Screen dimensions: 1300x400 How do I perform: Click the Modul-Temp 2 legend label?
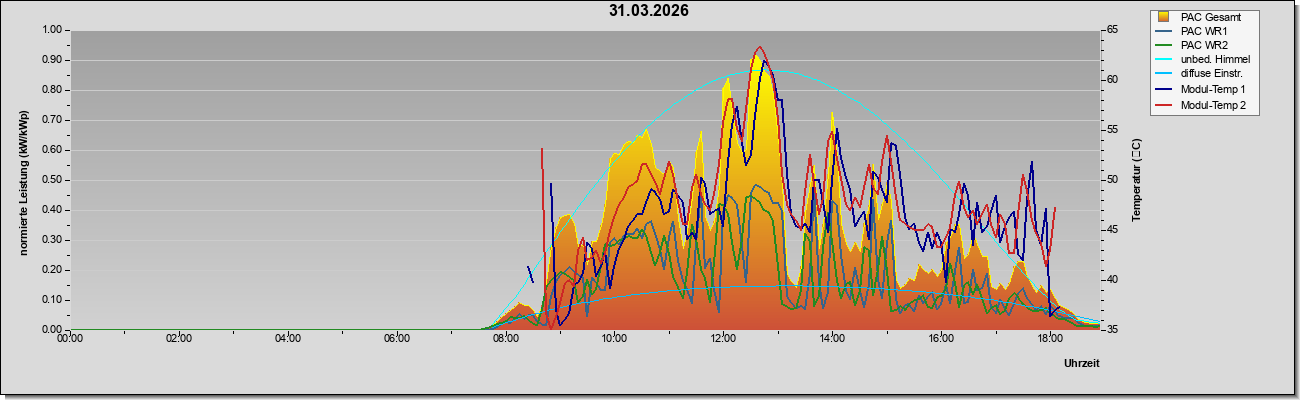(1214, 105)
